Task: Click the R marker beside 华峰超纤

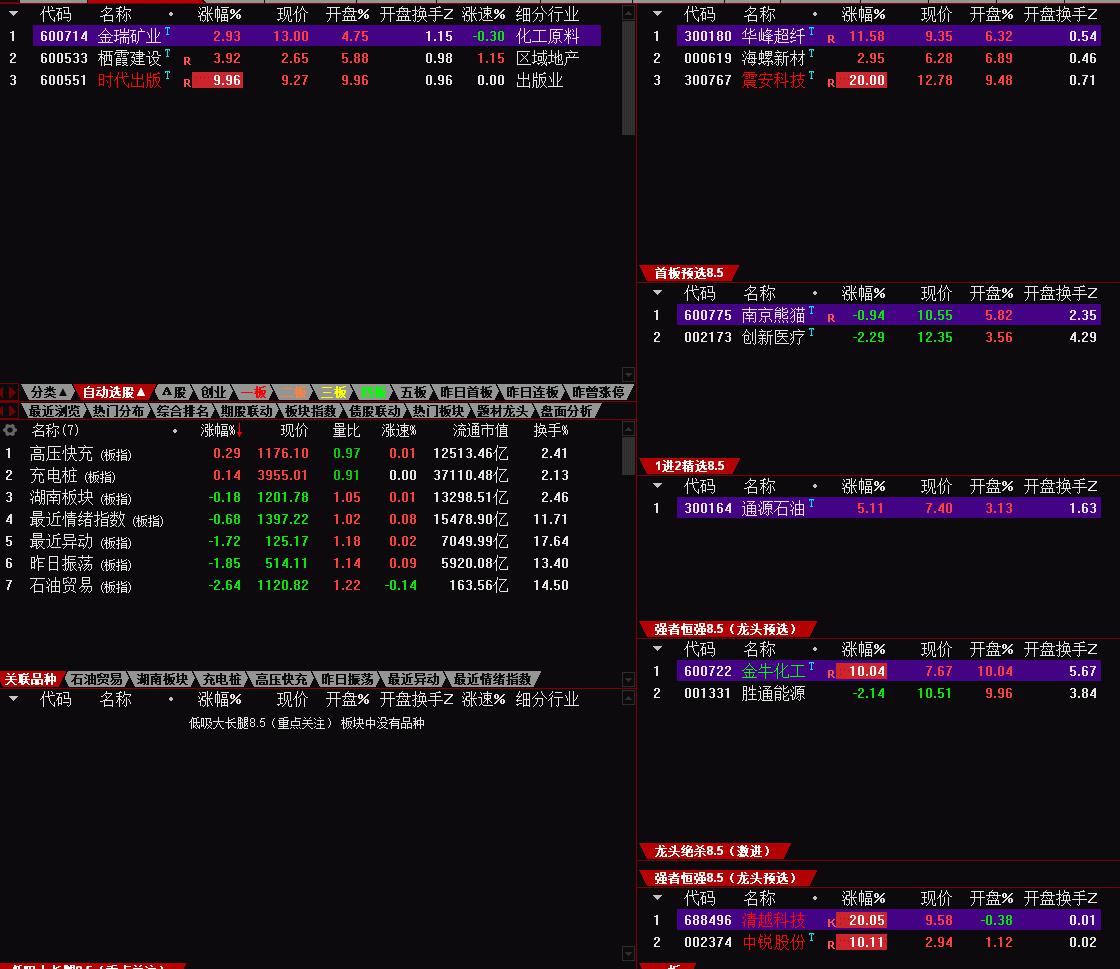Action: (831, 39)
